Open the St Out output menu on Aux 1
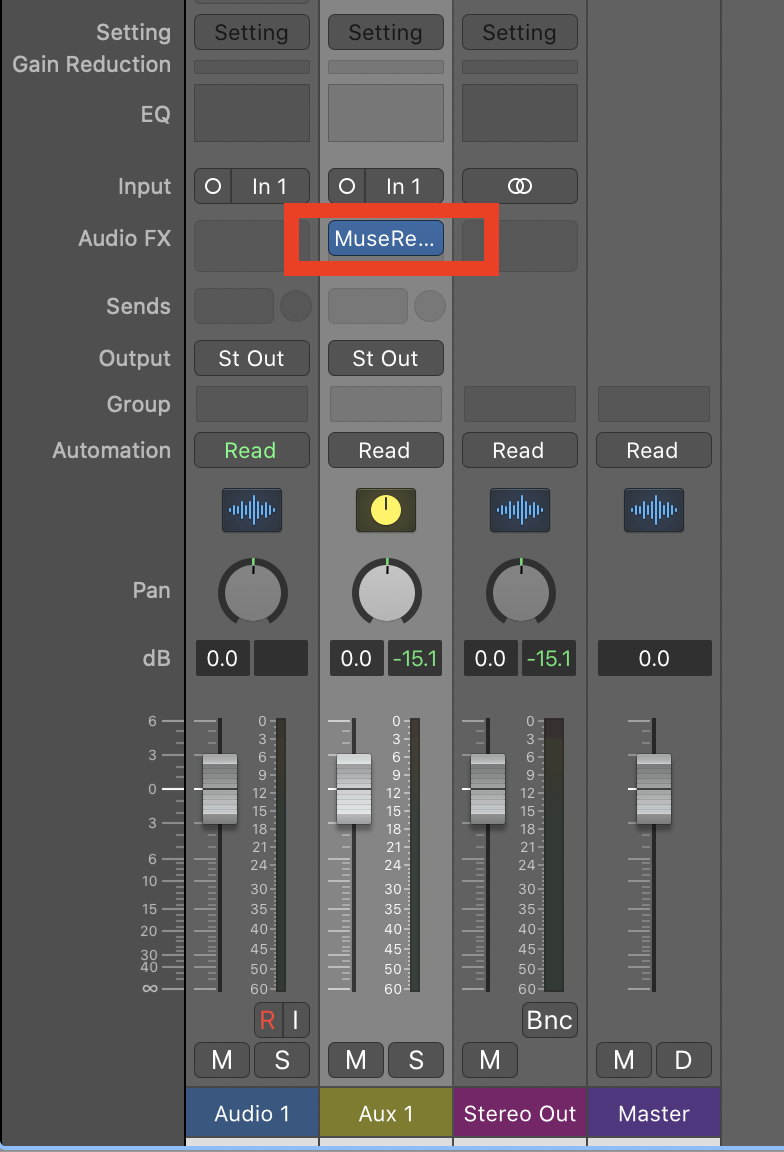Screen dimensions: 784x1152 tap(385, 358)
